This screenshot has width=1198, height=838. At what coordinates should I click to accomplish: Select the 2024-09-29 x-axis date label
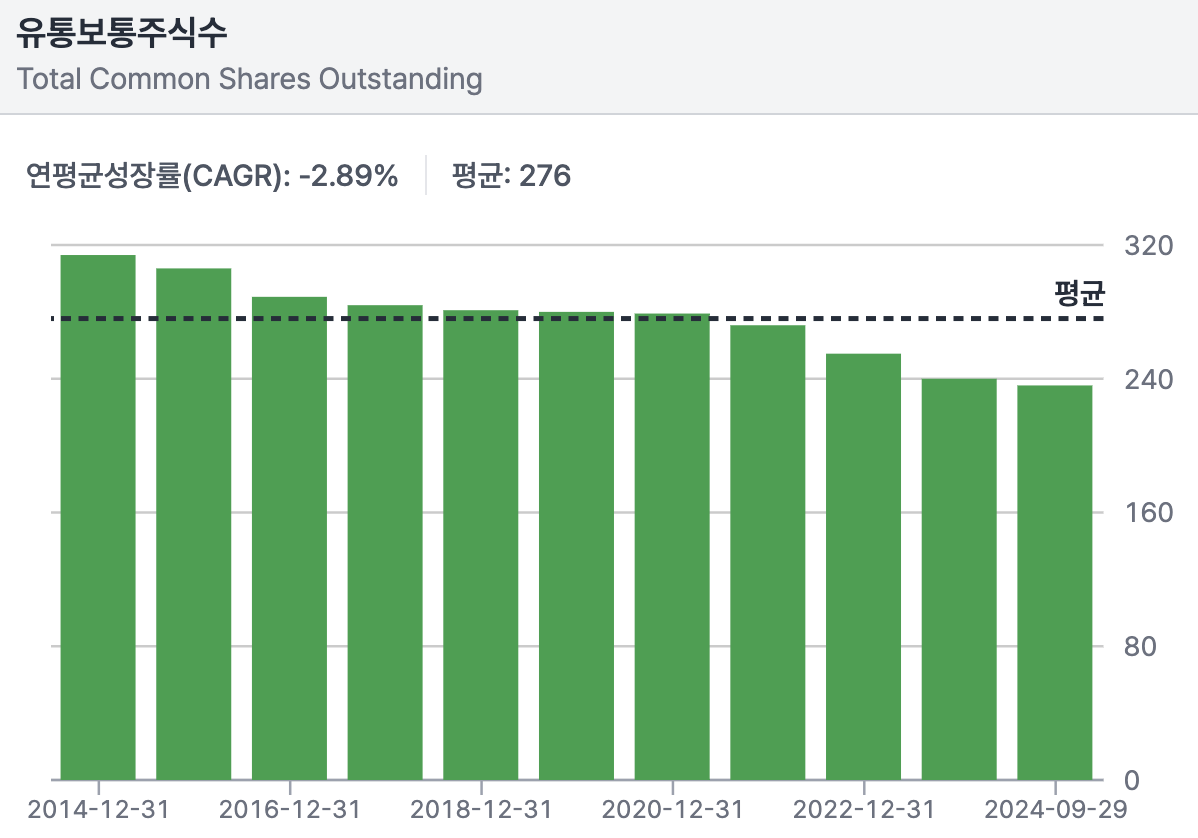[1054, 809]
